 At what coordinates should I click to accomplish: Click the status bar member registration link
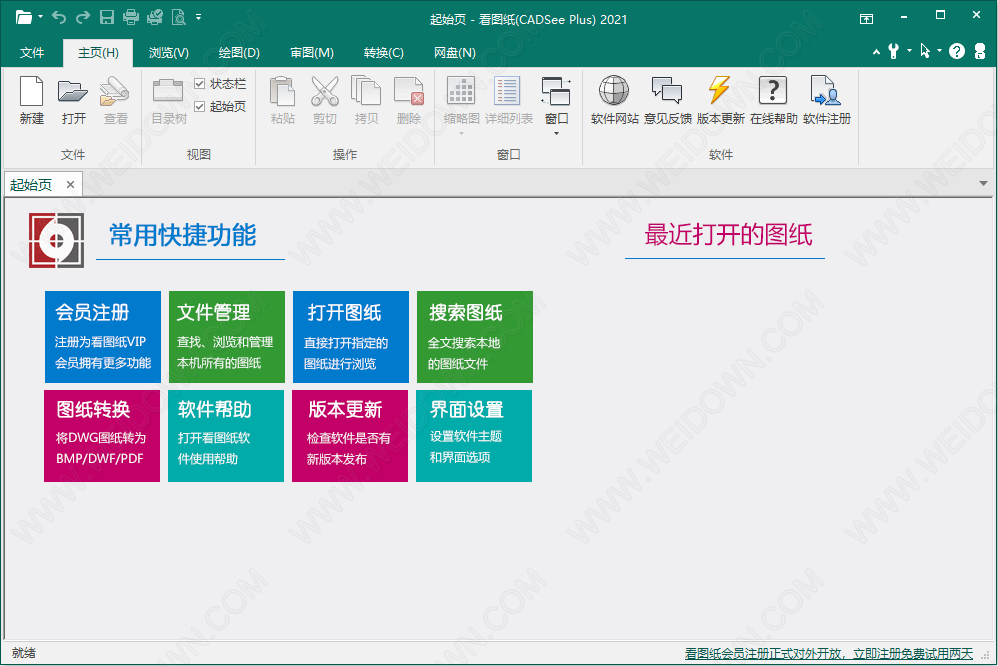(x=829, y=654)
